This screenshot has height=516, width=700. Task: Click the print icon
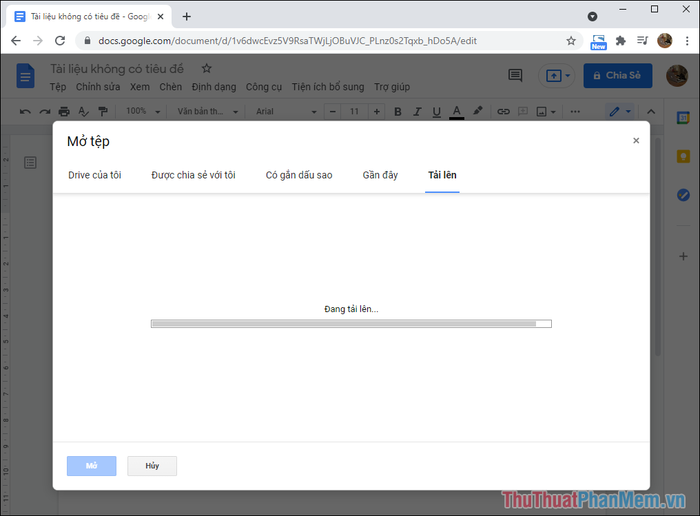[64, 112]
